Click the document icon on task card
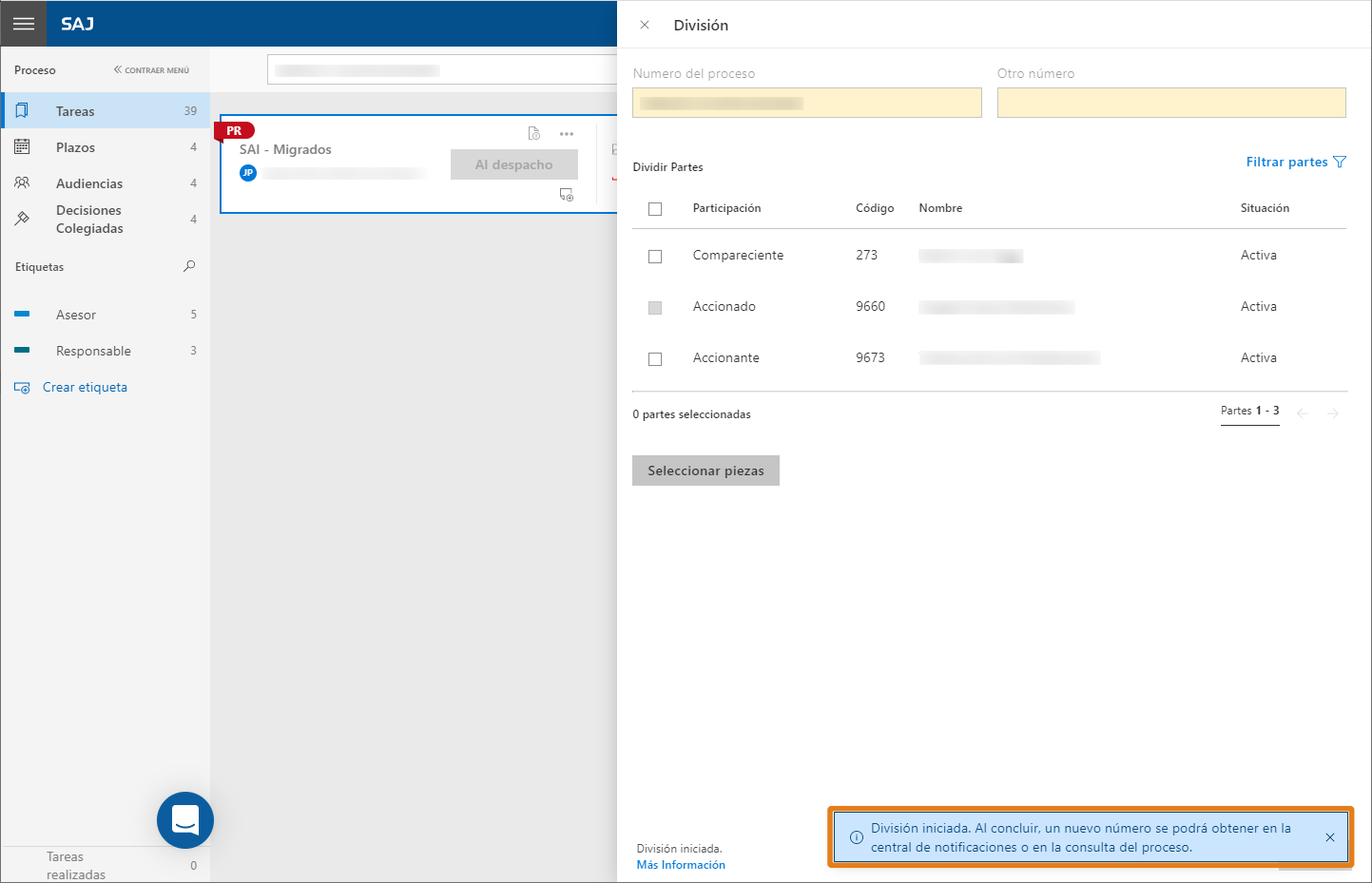 (x=534, y=133)
